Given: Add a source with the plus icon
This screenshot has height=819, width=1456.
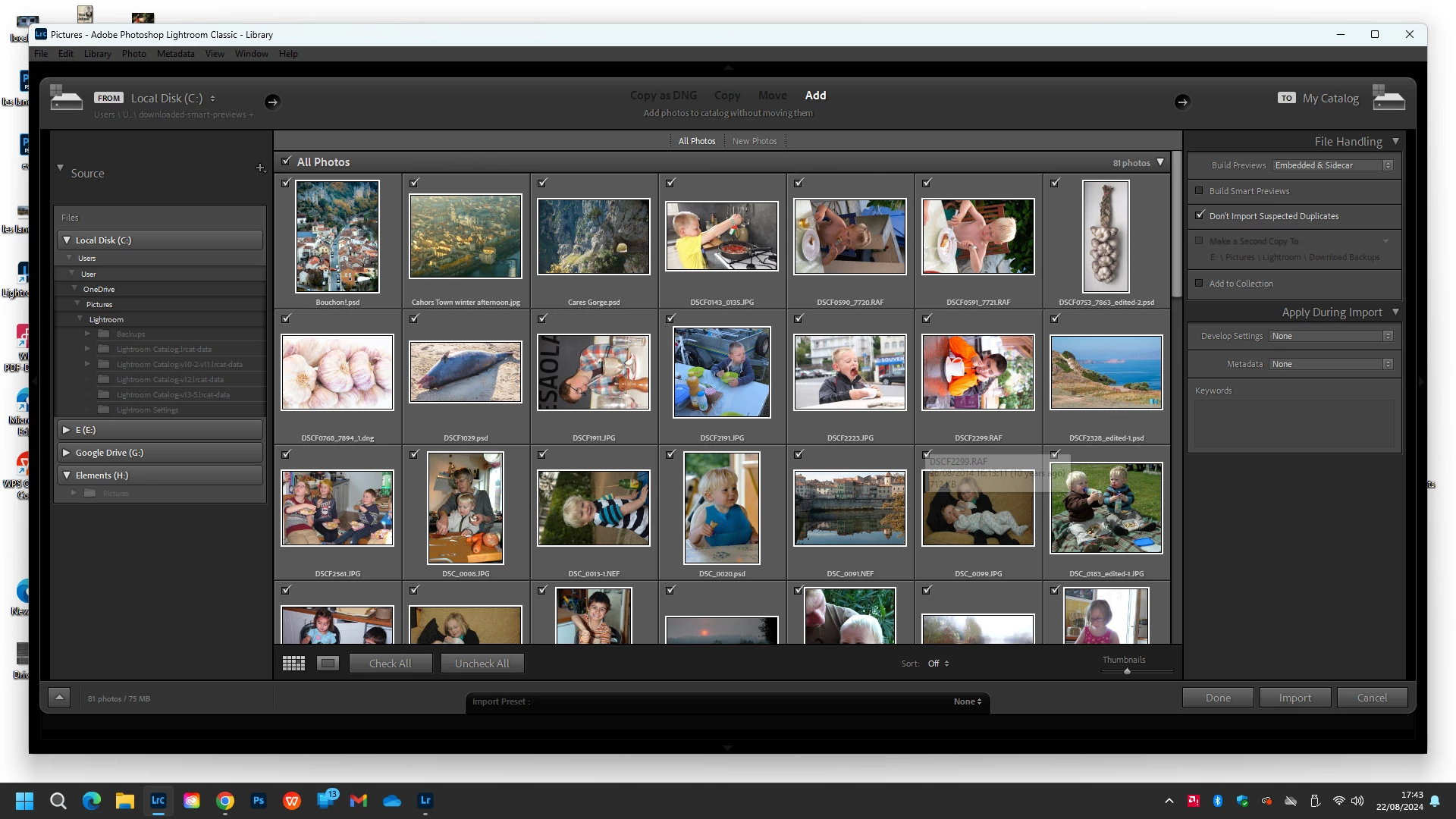Looking at the screenshot, I should pyautogui.click(x=260, y=168).
